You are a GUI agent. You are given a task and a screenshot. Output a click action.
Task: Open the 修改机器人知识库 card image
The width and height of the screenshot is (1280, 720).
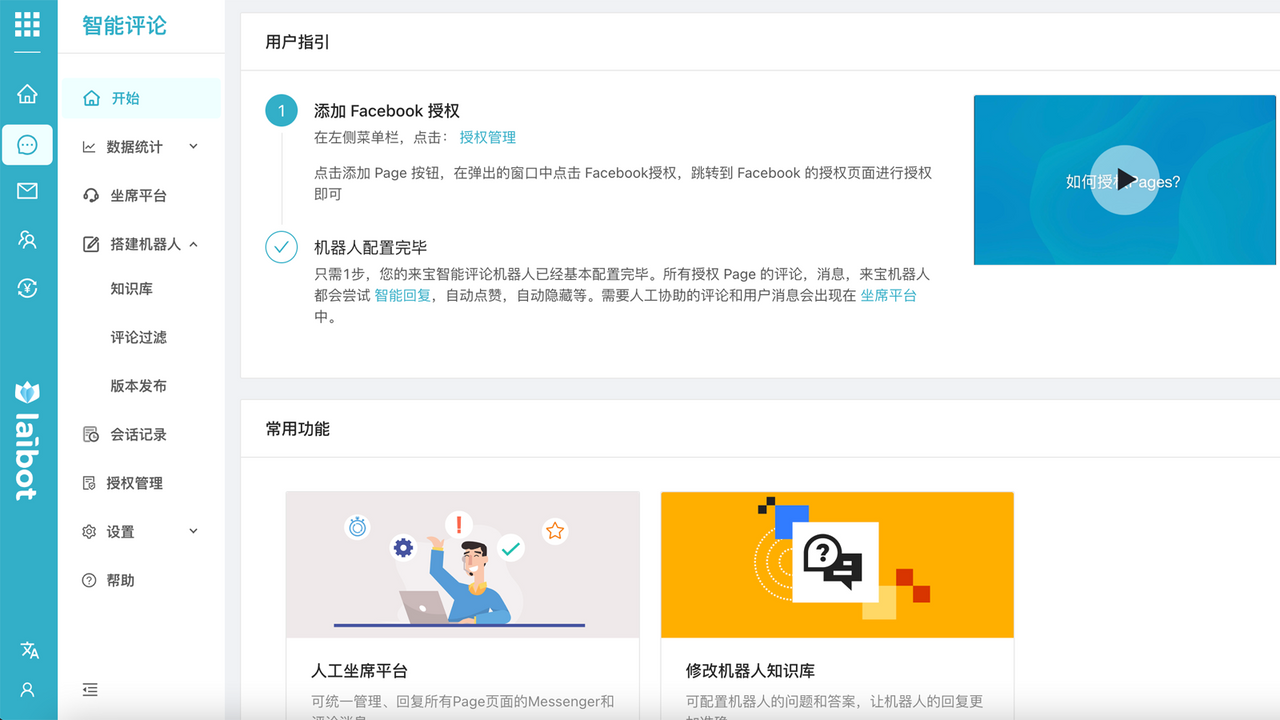[837, 565]
